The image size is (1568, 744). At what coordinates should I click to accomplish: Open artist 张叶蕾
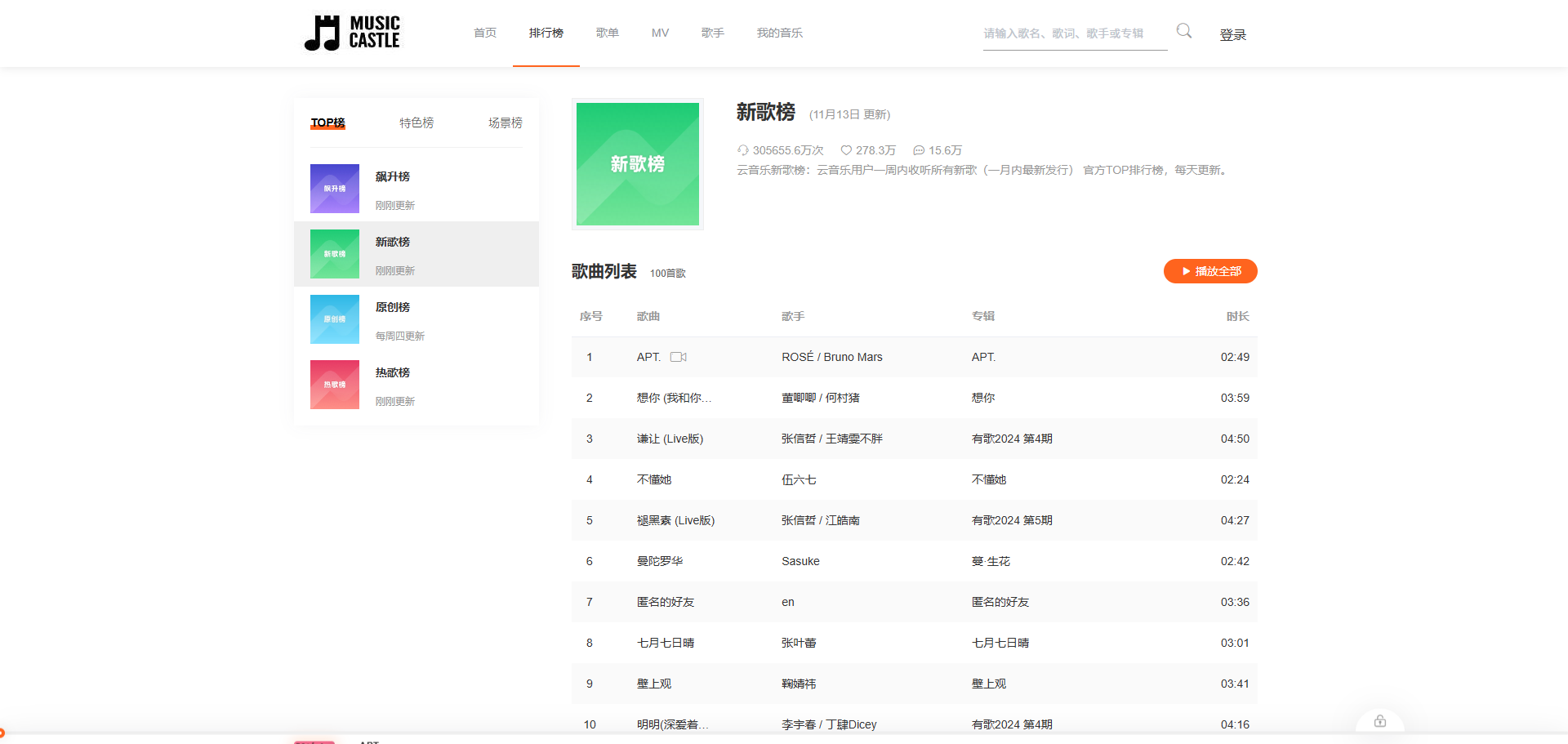point(799,643)
